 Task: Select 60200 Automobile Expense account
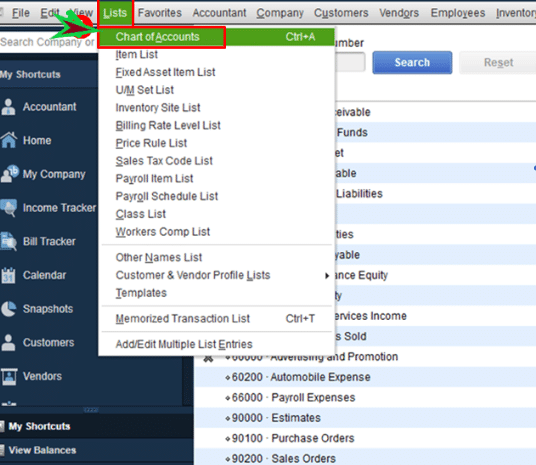click(365, 377)
